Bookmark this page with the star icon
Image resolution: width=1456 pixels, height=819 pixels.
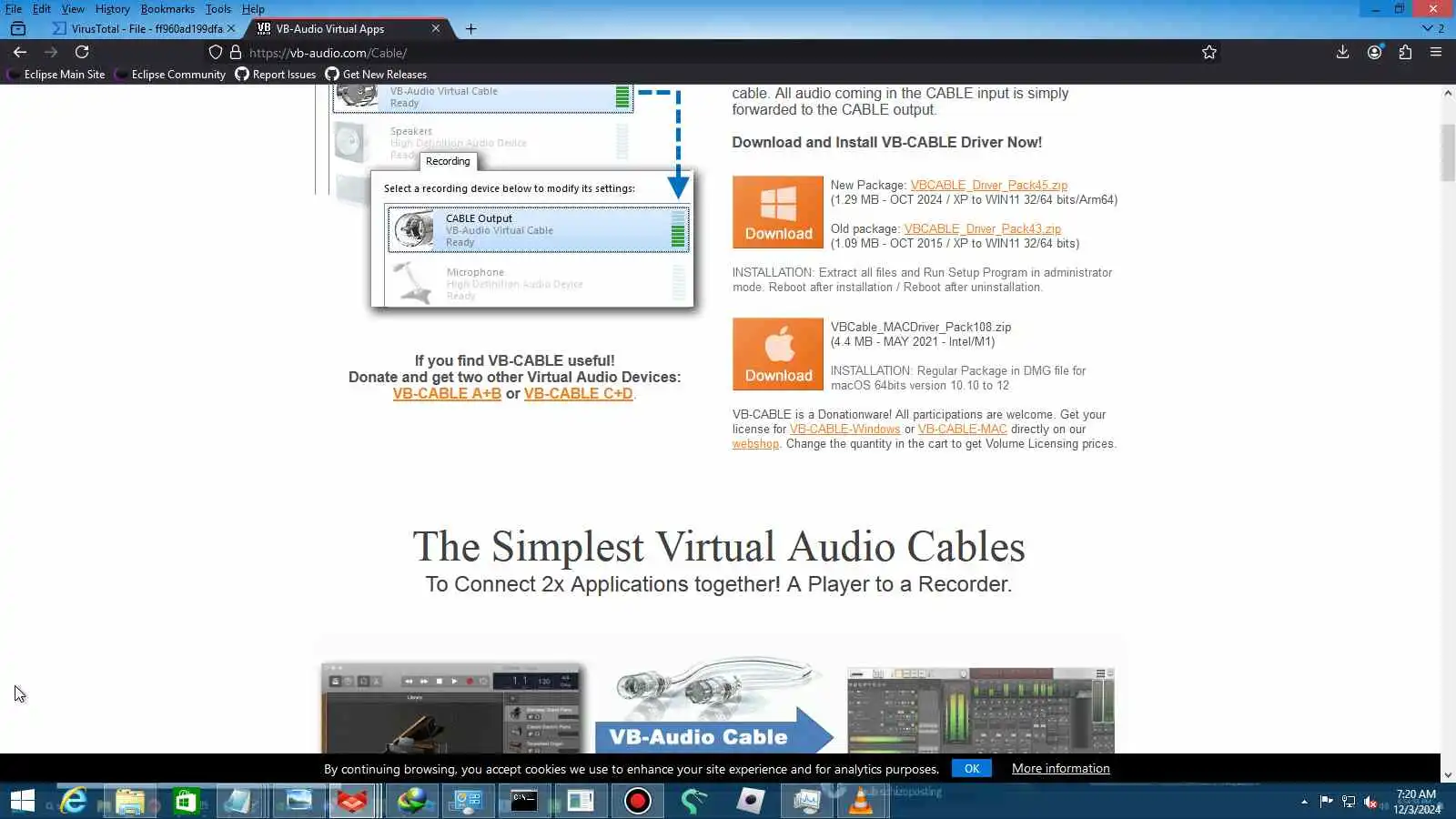(x=1209, y=52)
